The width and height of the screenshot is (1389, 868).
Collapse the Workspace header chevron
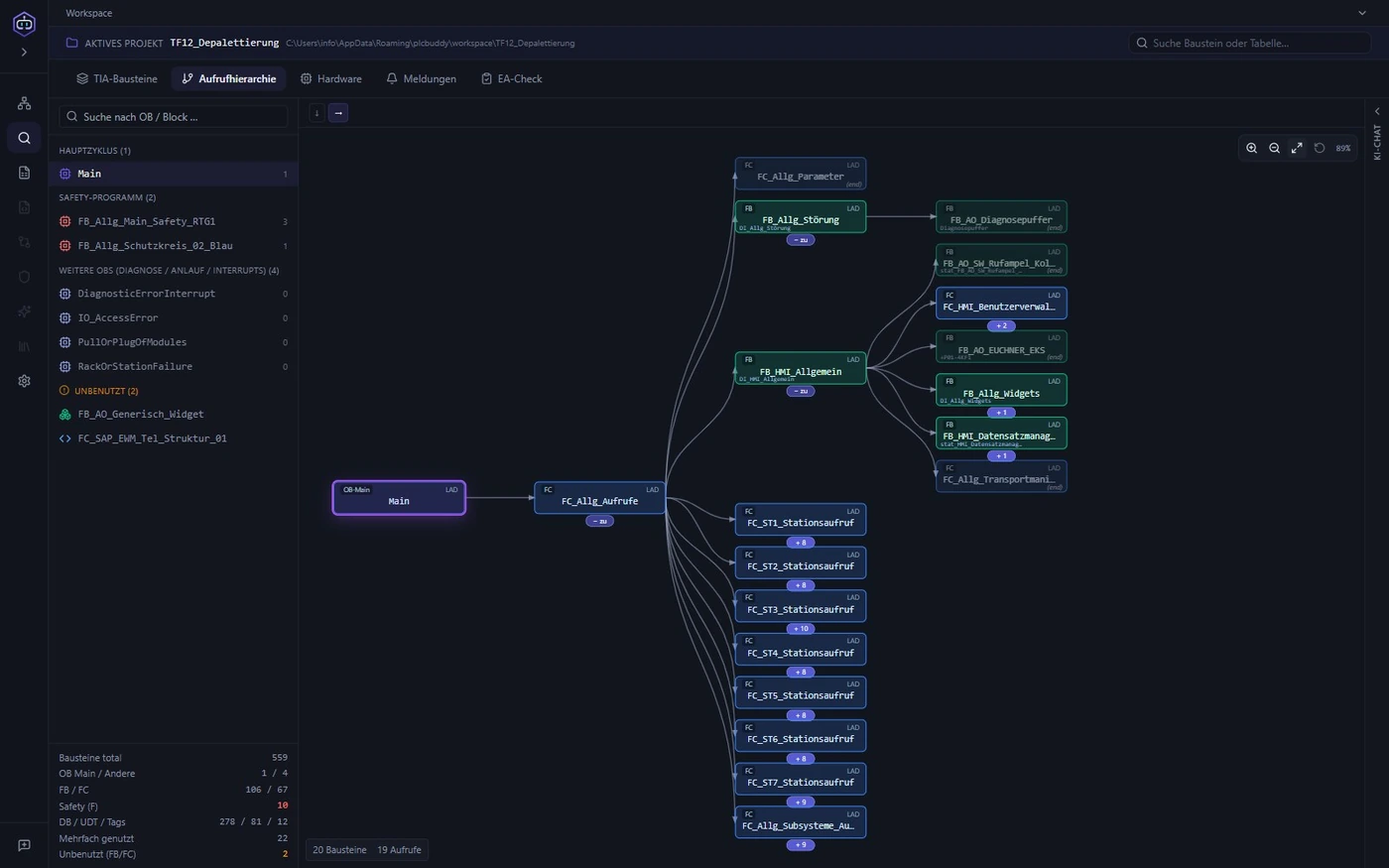point(1361,13)
